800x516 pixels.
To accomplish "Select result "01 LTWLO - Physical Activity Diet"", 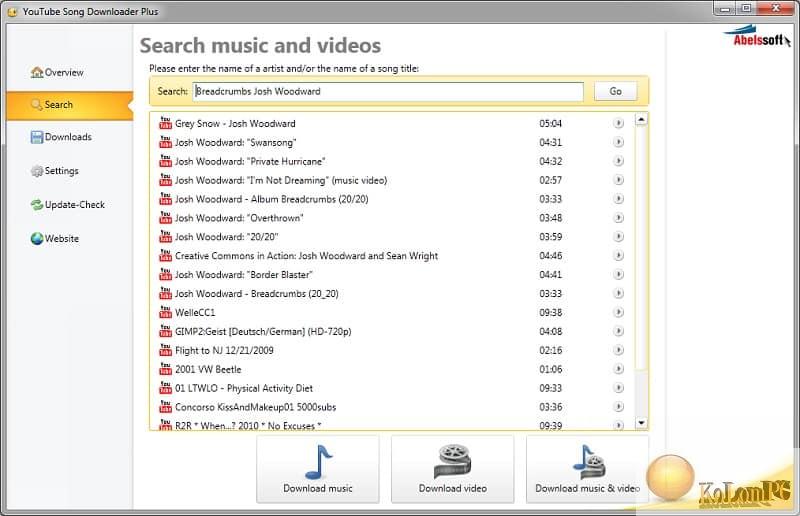I will coord(244,388).
